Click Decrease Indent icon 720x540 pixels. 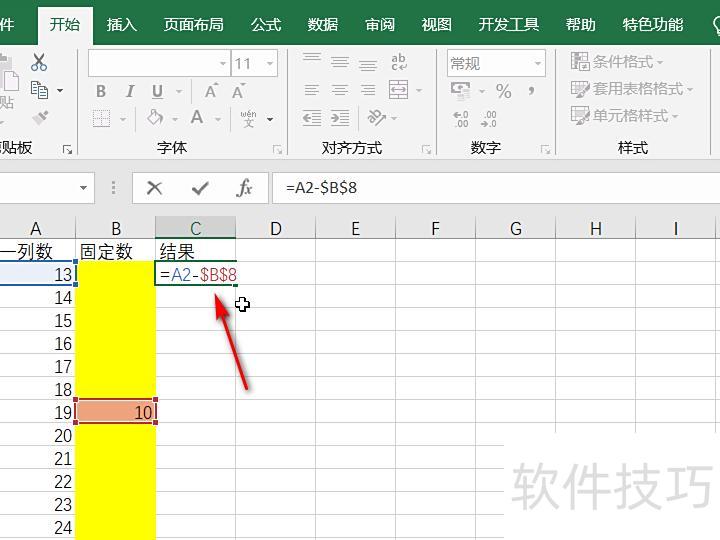click(312, 118)
